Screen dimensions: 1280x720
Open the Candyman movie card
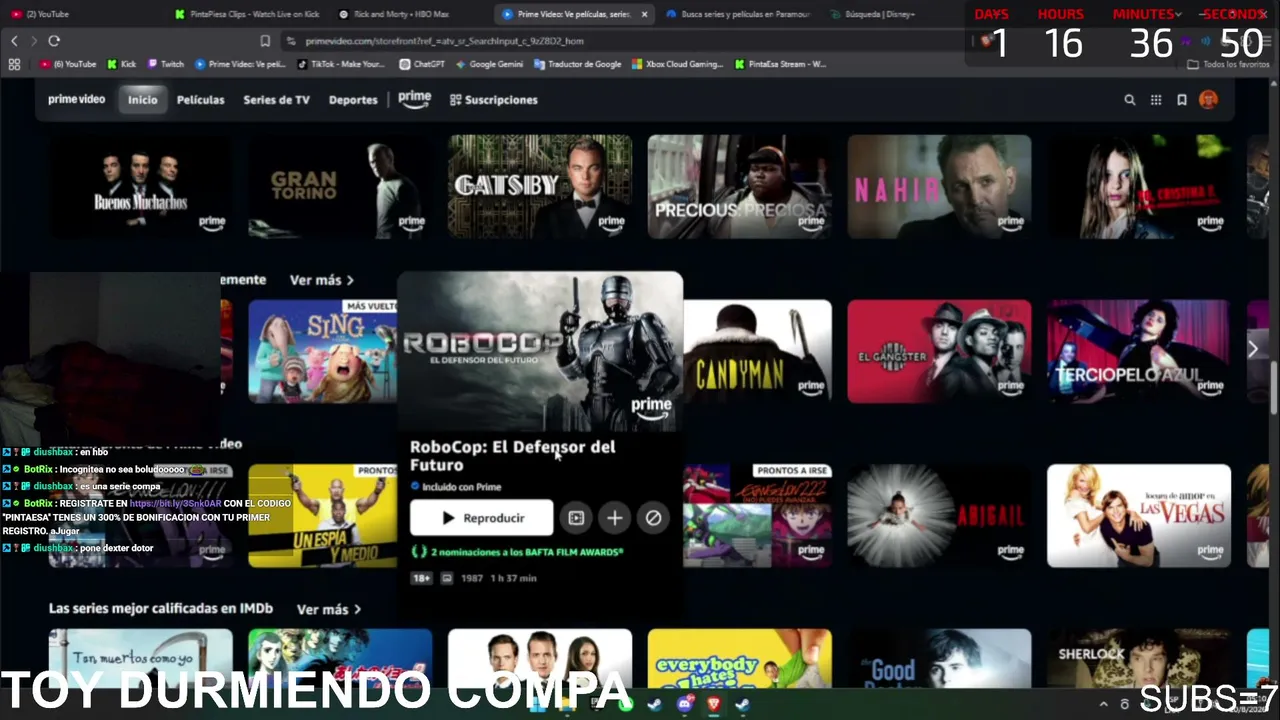758,351
